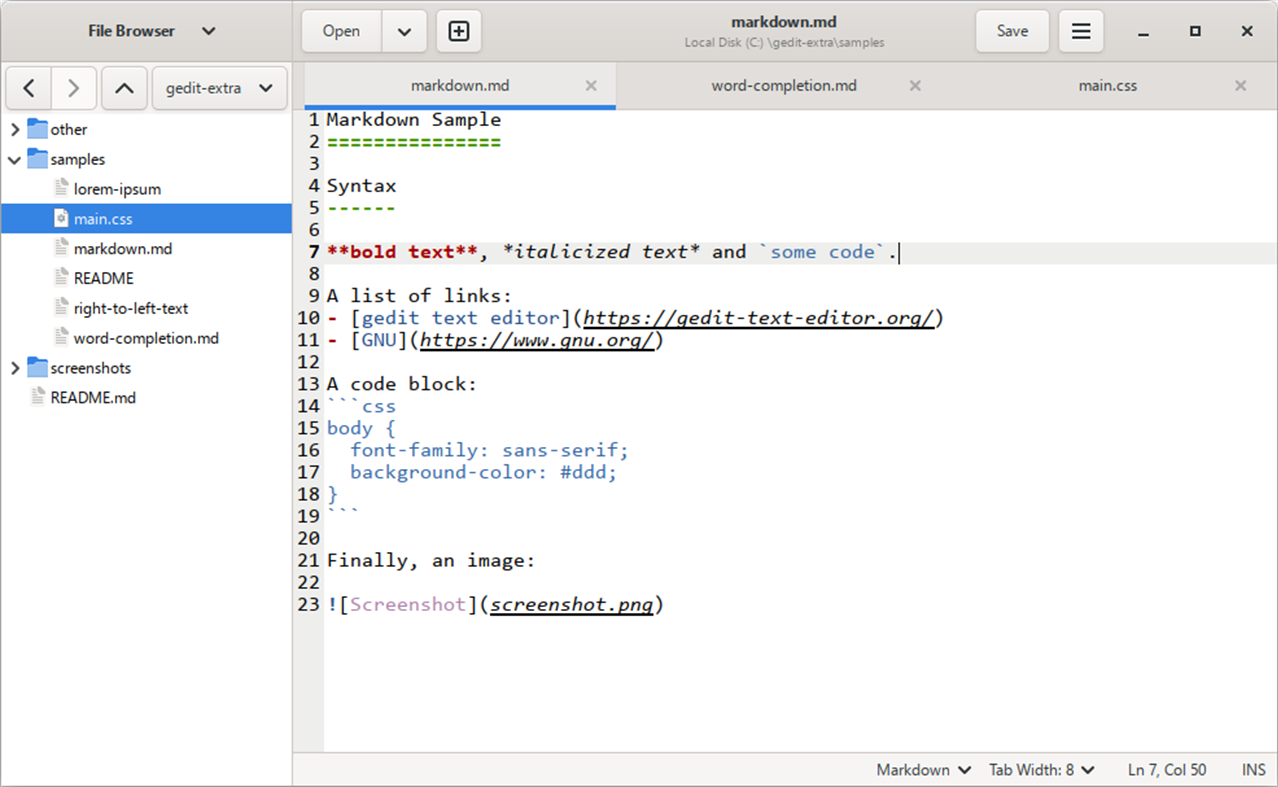Select README under samples folder
Screen dimensions: 1278x787
104,278
